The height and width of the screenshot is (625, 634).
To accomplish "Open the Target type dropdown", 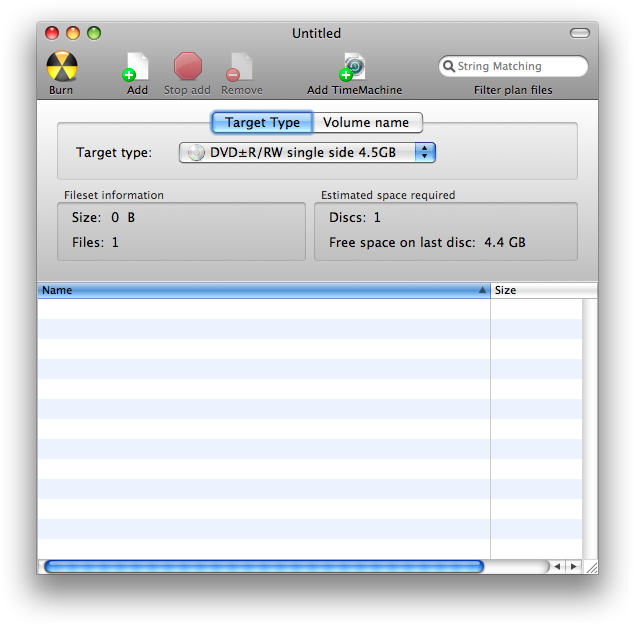I will point(307,152).
